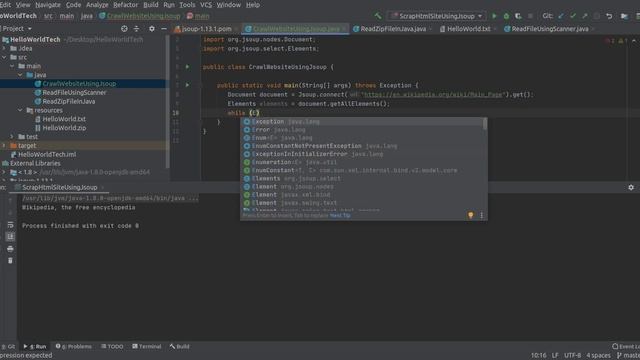
Task: Click the UTF-8 encoding in status bar
Action: (572, 356)
